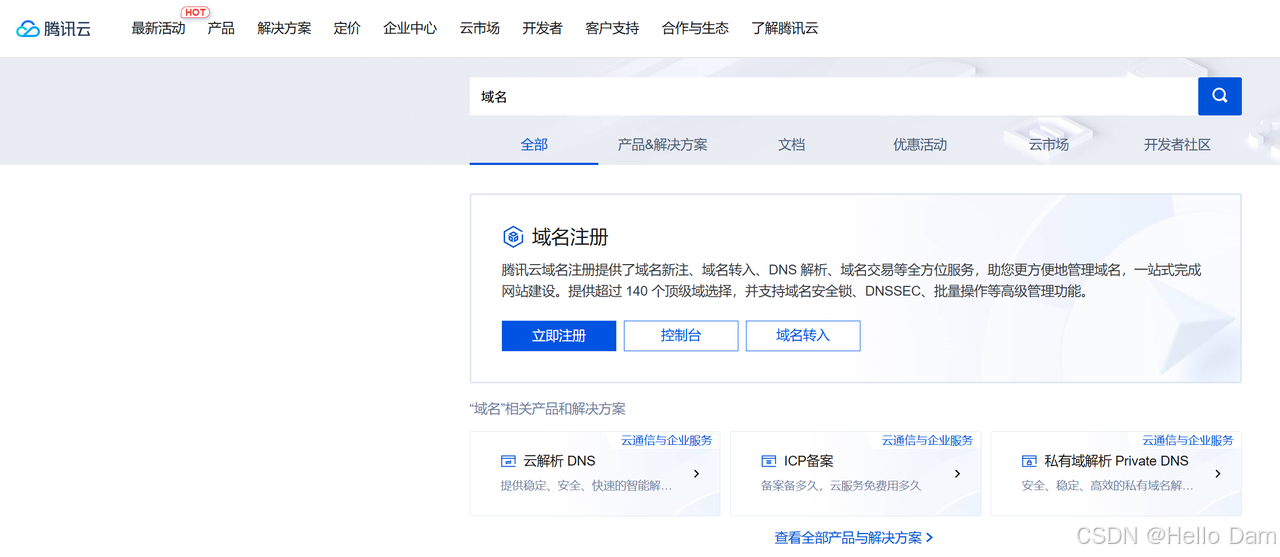The height and width of the screenshot is (557, 1280).
Task: Open the 合作与生态 menu
Action: click(695, 28)
